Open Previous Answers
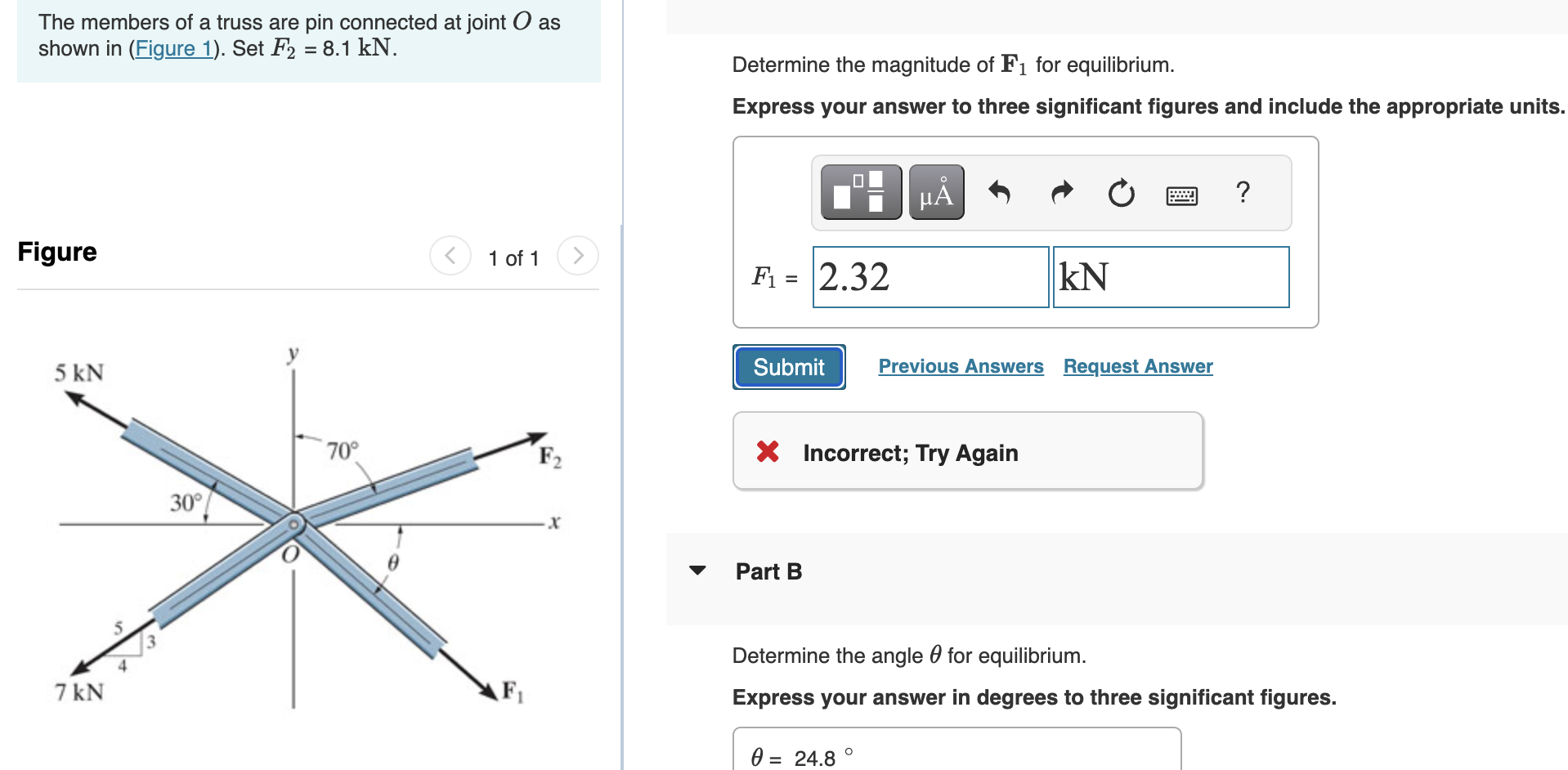 [x=960, y=365]
